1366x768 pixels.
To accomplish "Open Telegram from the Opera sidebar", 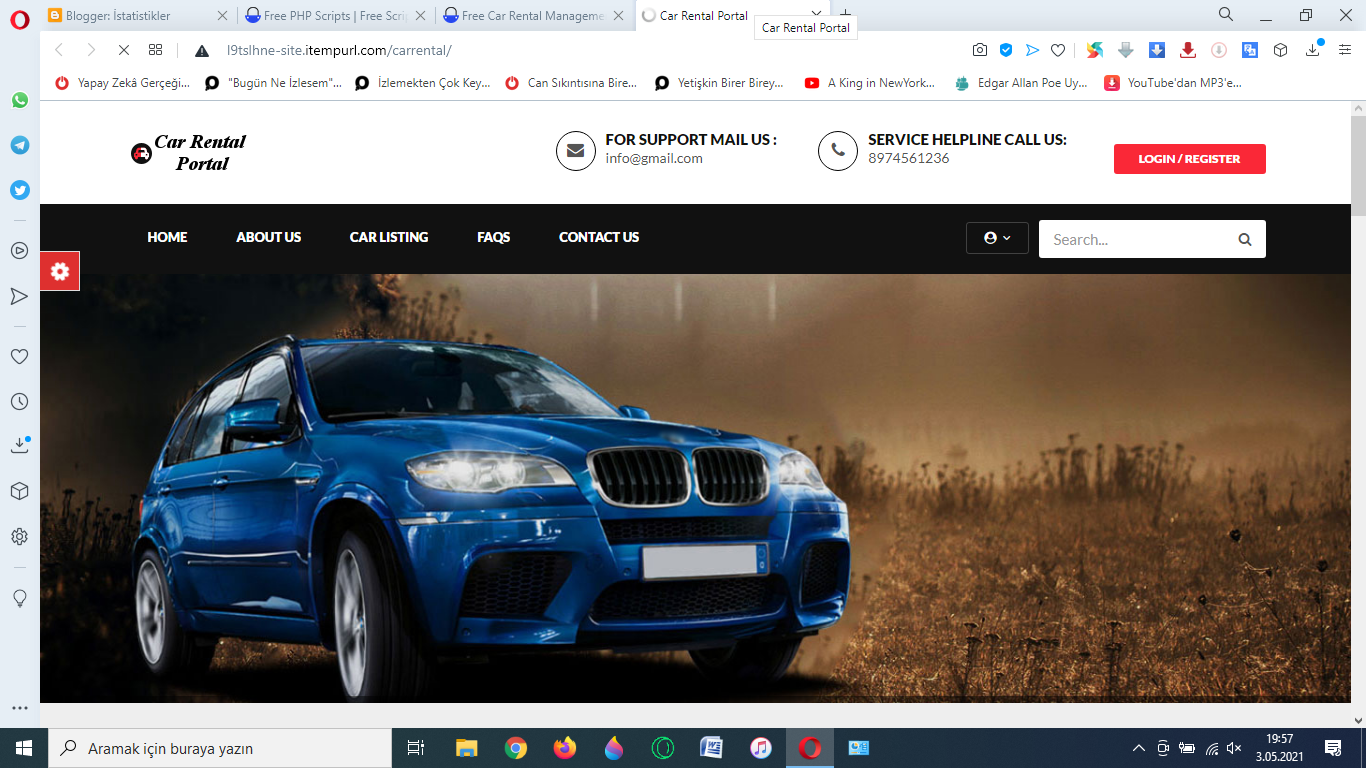I will [19, 145].
